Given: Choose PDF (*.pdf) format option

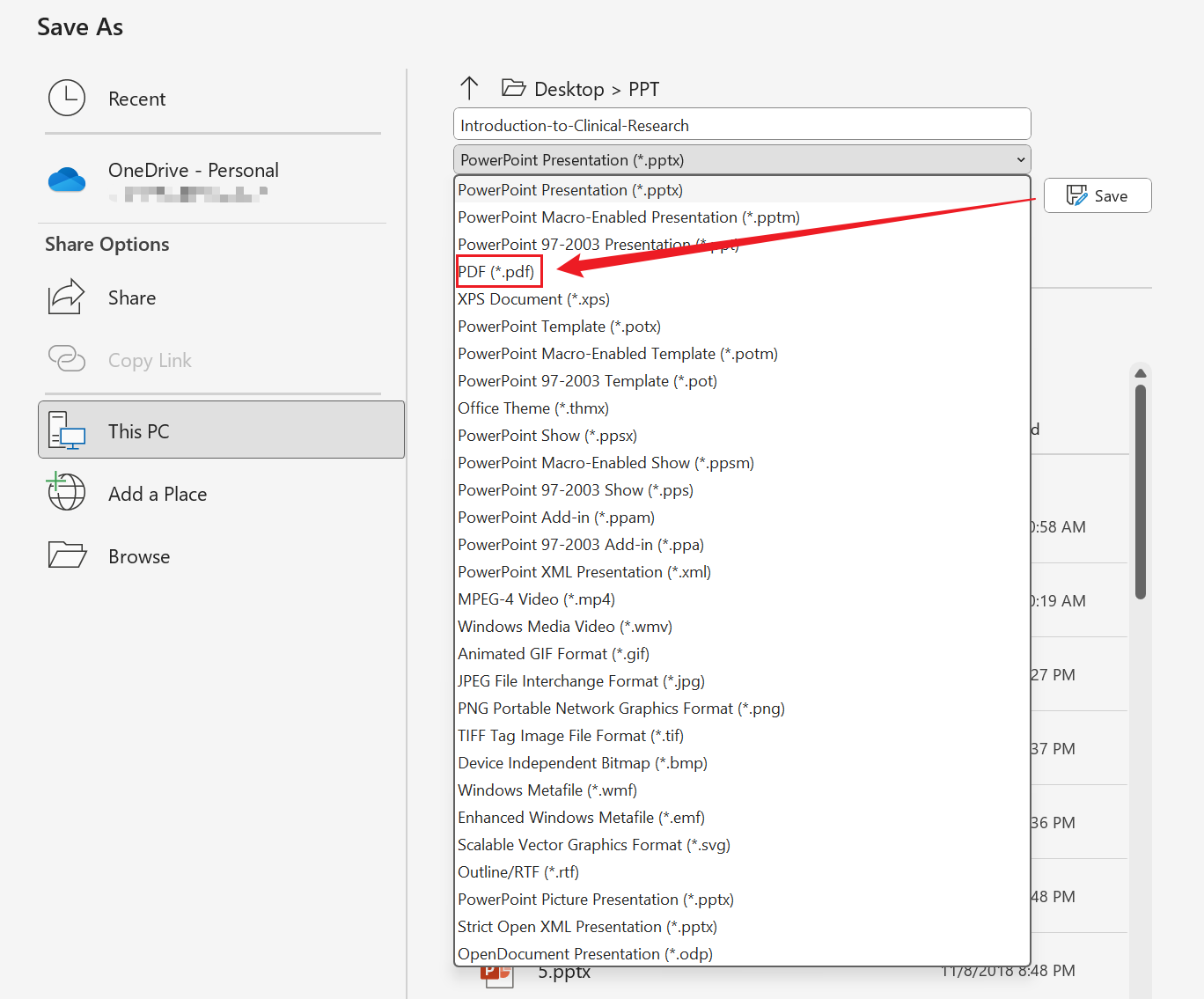Looking at the screenshot, I should (496, 272).
